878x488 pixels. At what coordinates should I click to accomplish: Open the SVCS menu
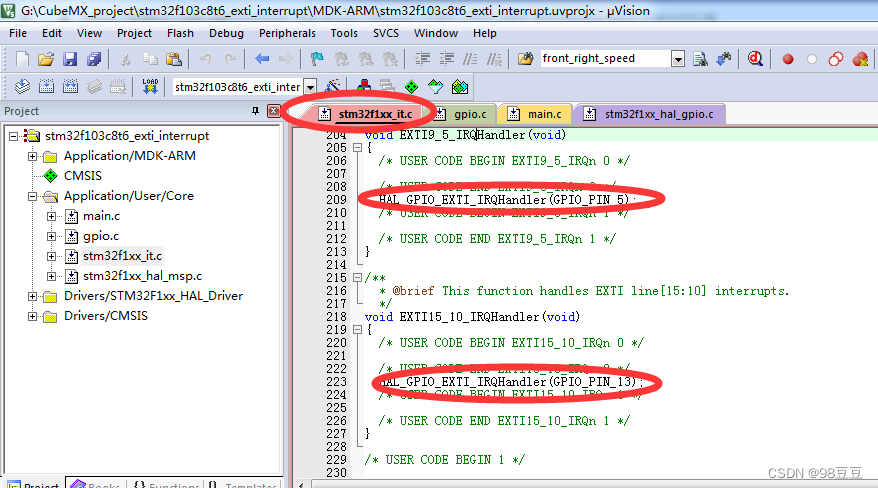[x=386, y=33]
